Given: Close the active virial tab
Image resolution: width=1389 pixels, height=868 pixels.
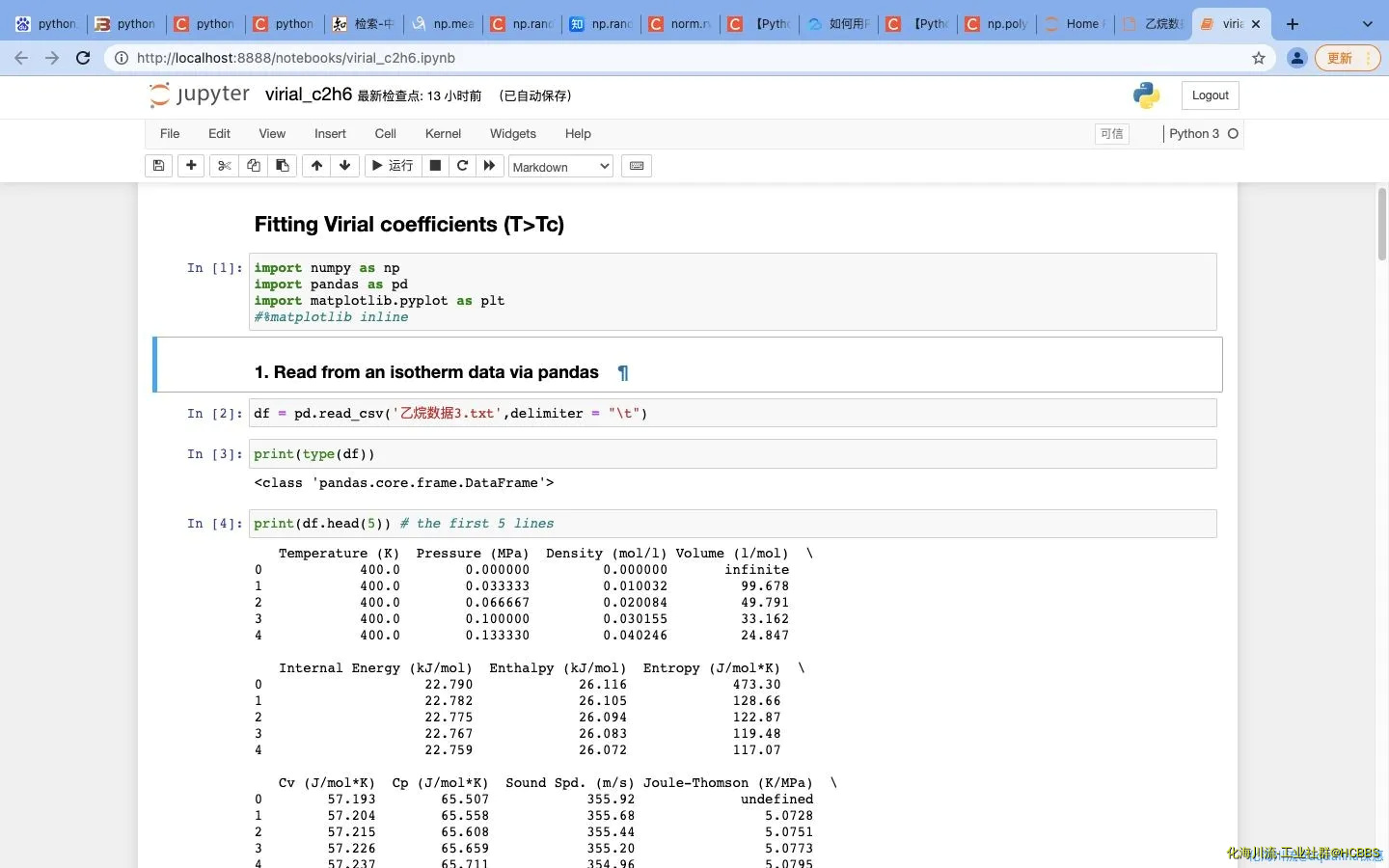Looking at the screenshot, I should click(1256, 24).
